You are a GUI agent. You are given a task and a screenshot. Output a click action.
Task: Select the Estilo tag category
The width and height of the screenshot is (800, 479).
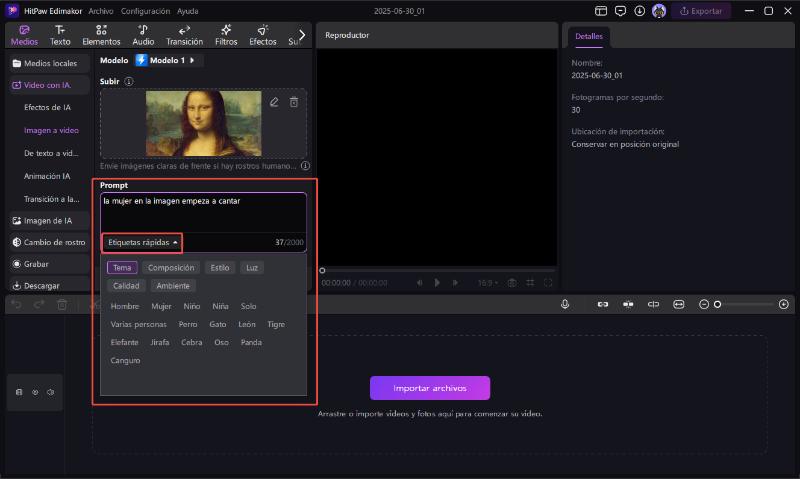click(220, 267)
